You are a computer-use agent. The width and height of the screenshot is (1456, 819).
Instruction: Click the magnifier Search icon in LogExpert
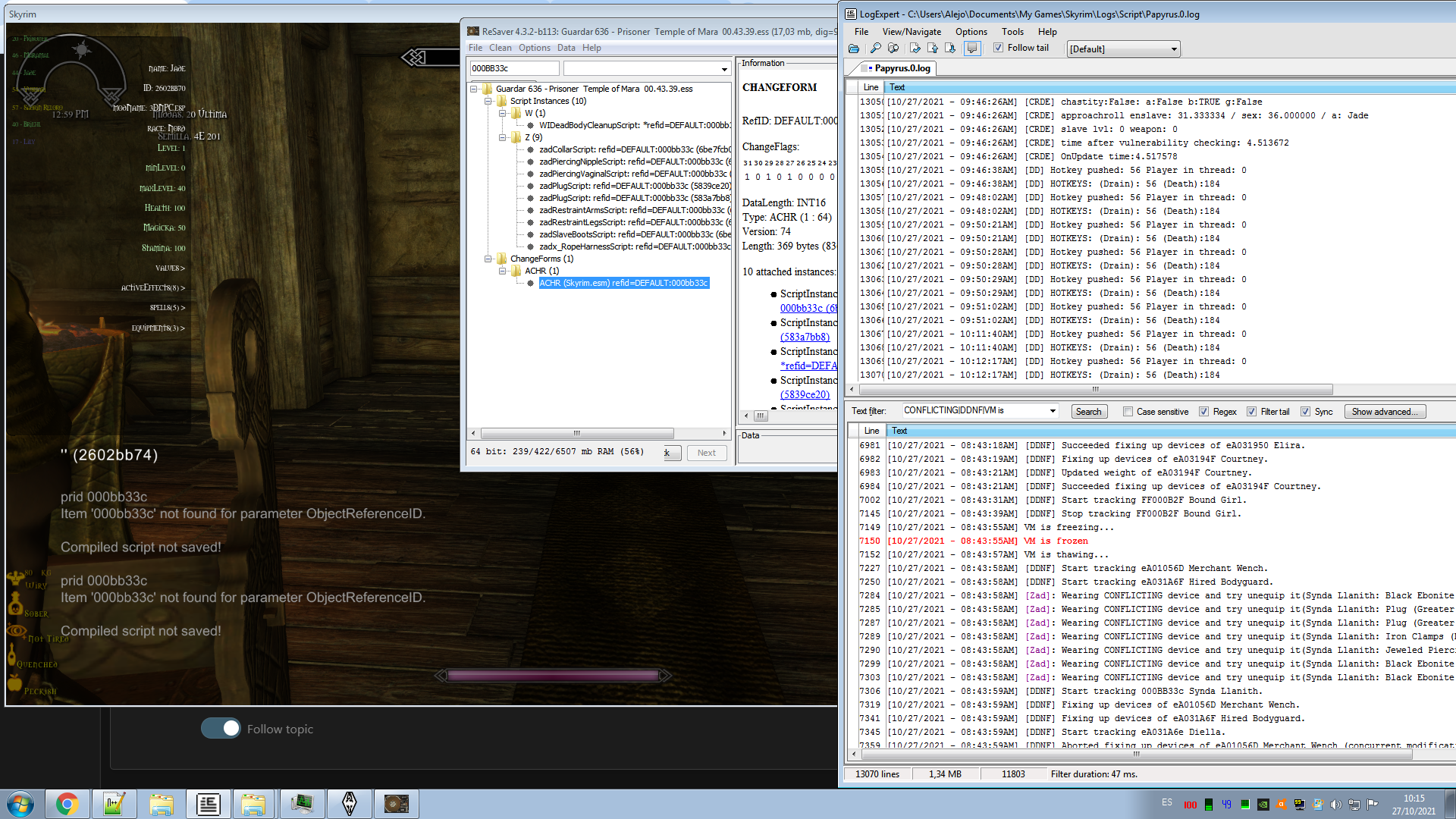[x=875, y=49]
